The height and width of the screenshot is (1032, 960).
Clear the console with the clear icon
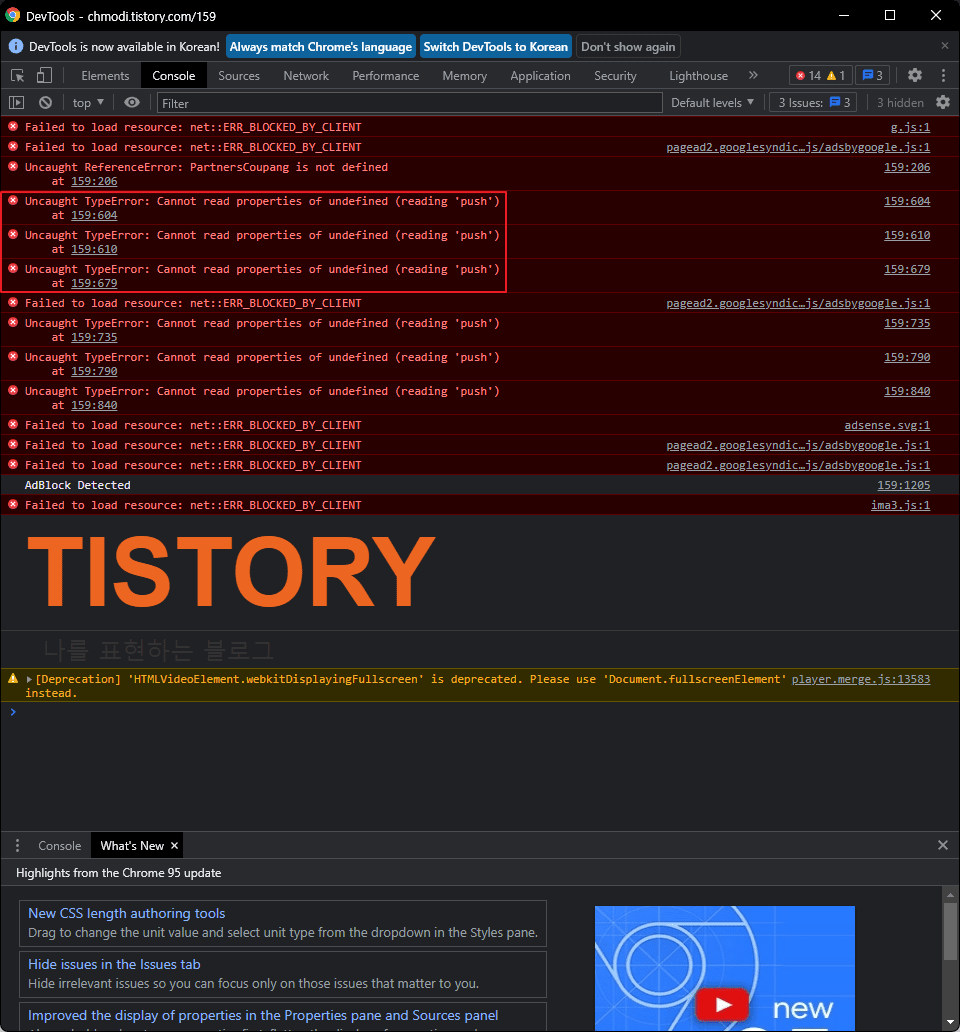45,103
